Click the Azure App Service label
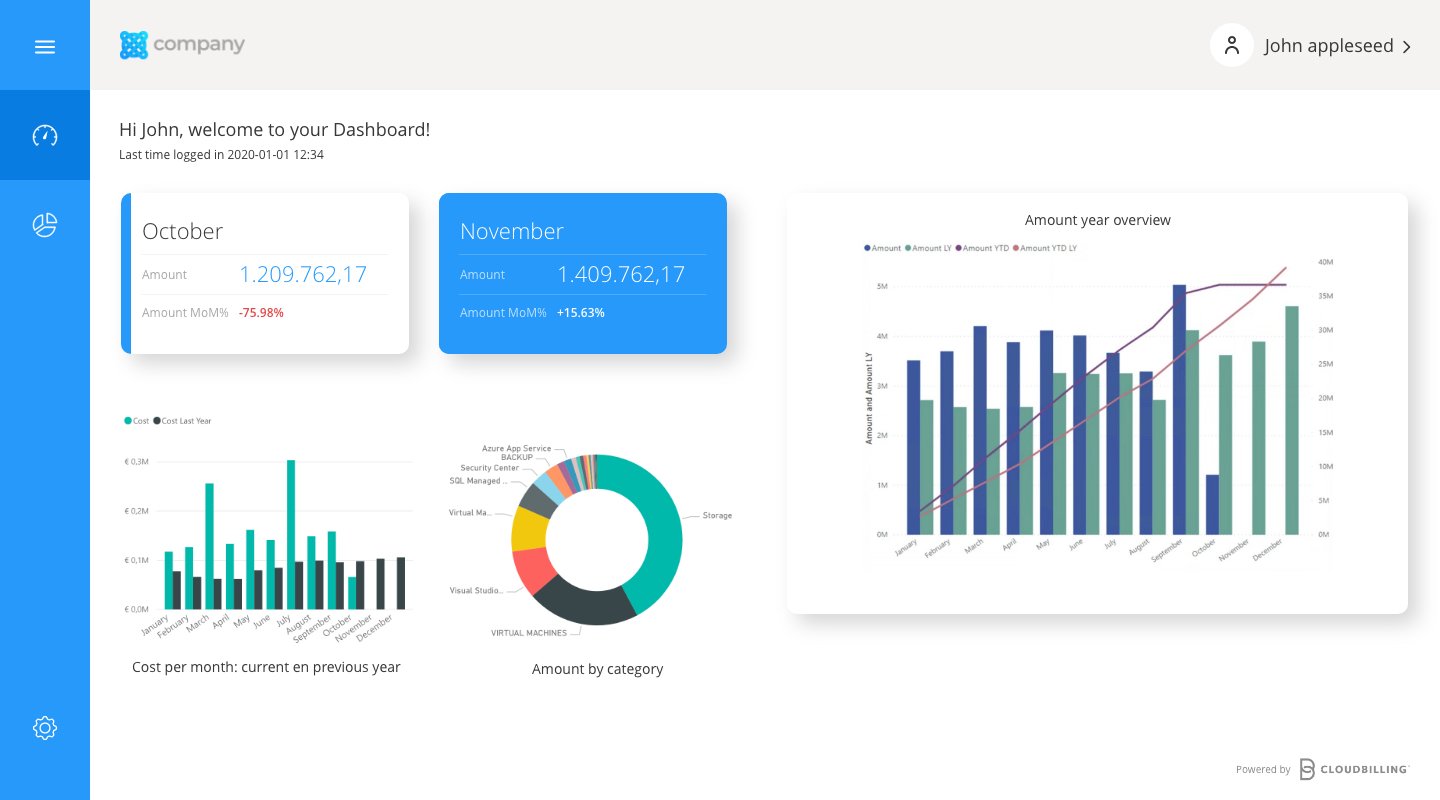Screen dimensions: 1440x800 pos(516,449)
